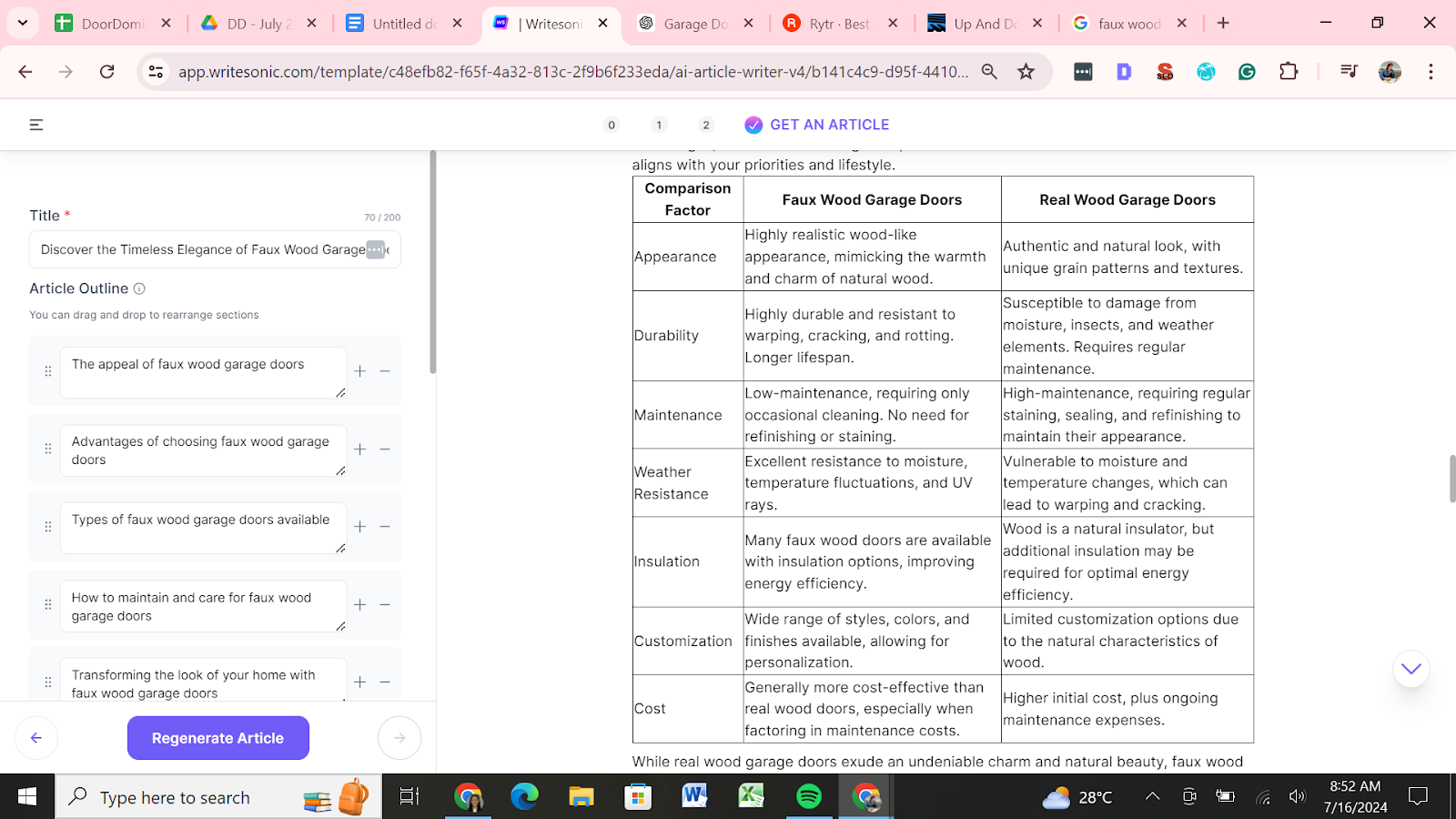Switch to the DoorDomi spreadsheet tab
Image resolution: width=1456 pixels, height=819 pixels.
pyautogui.click(x=113, y=24)
